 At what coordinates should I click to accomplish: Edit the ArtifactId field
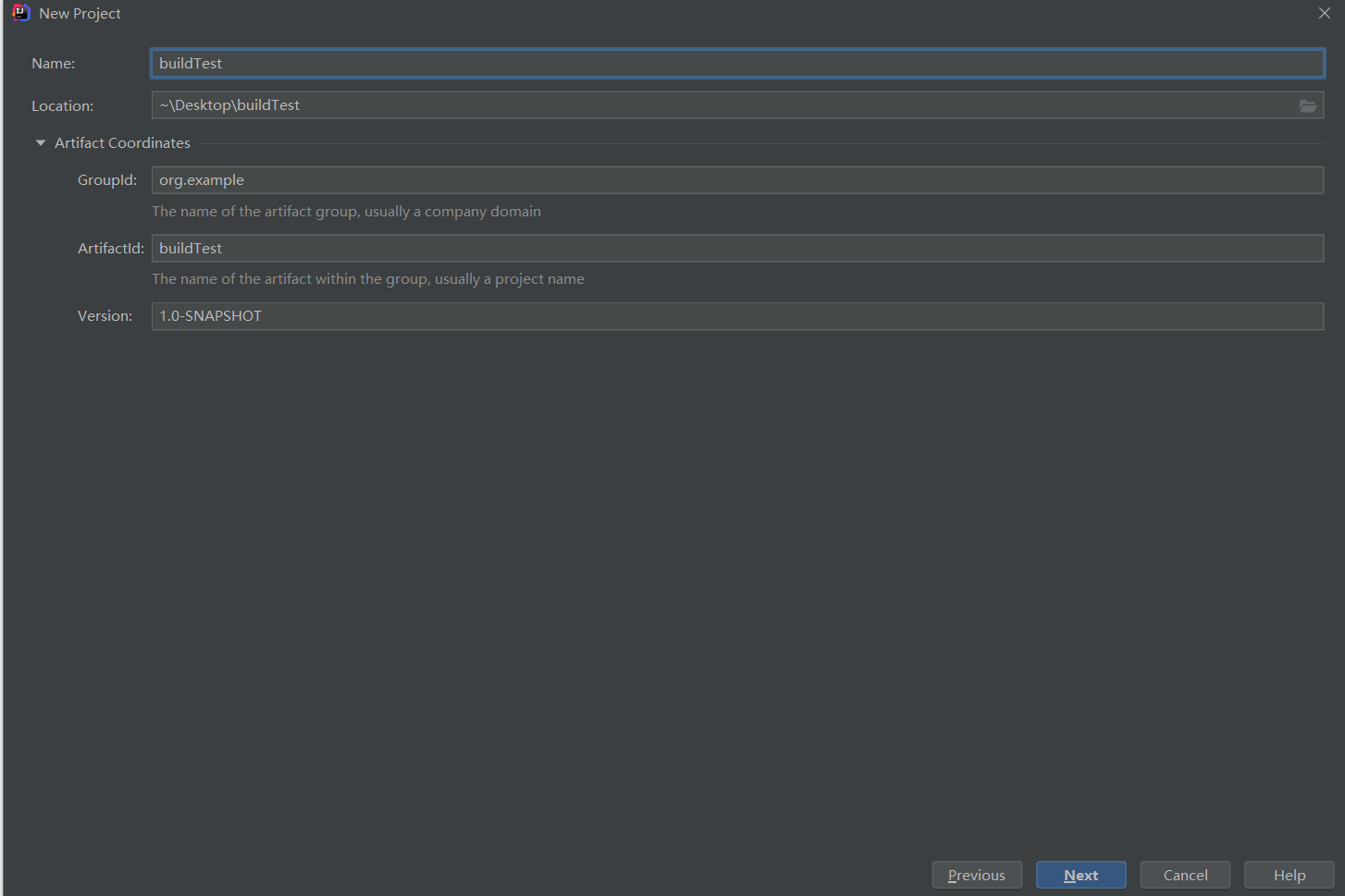(737, 248)
